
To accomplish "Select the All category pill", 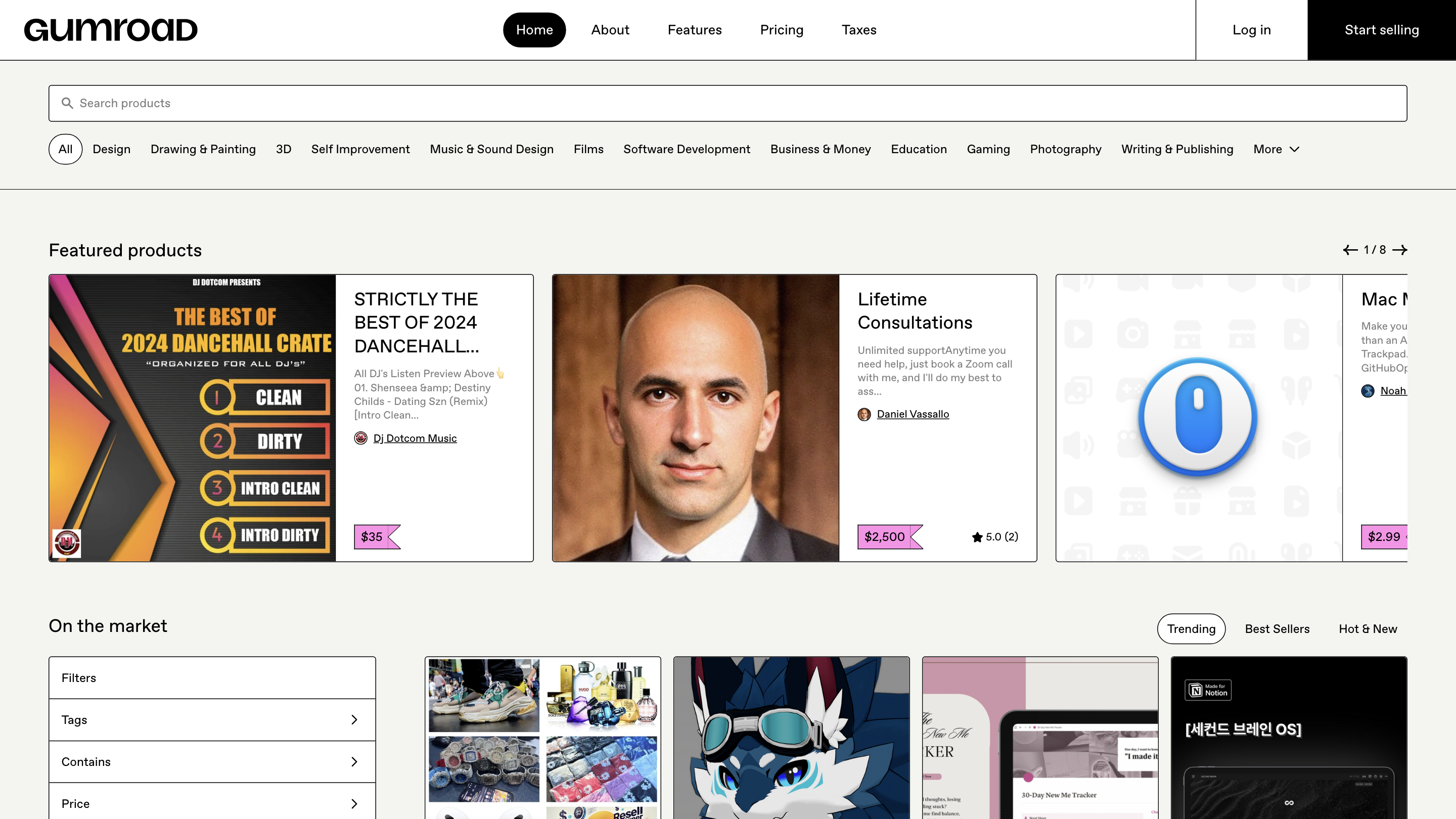I will (x=66, y=149).
